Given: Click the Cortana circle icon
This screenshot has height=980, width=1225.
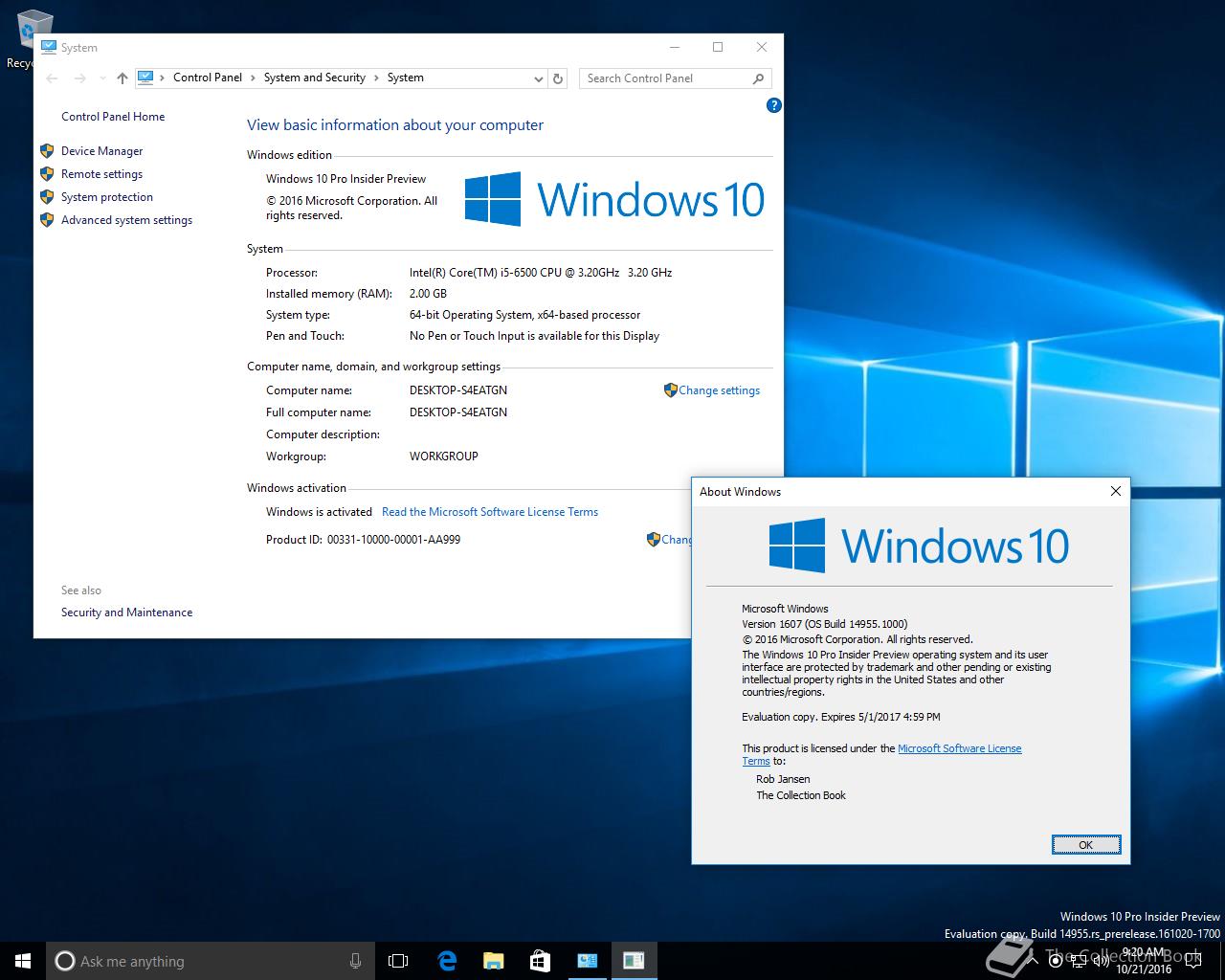Looking at the screenshot, I should (64, 961).
